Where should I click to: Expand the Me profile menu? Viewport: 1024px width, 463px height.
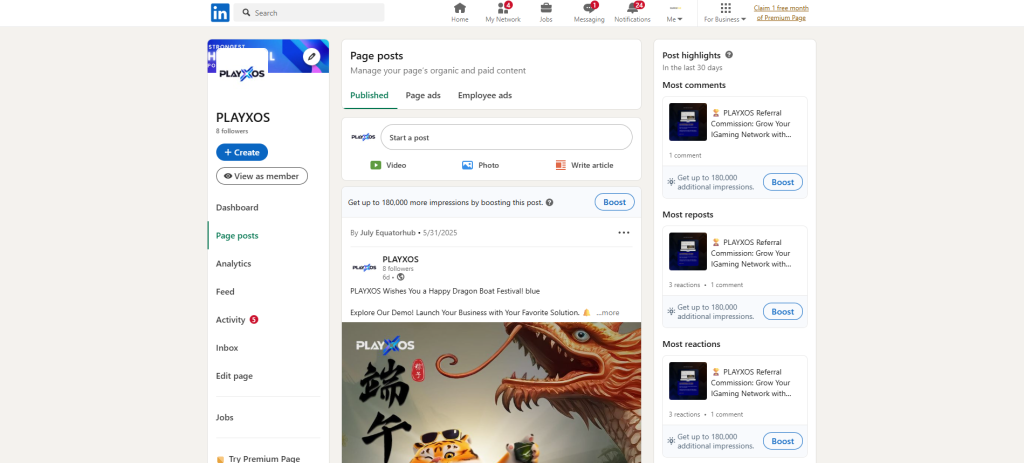click(675, 12)
